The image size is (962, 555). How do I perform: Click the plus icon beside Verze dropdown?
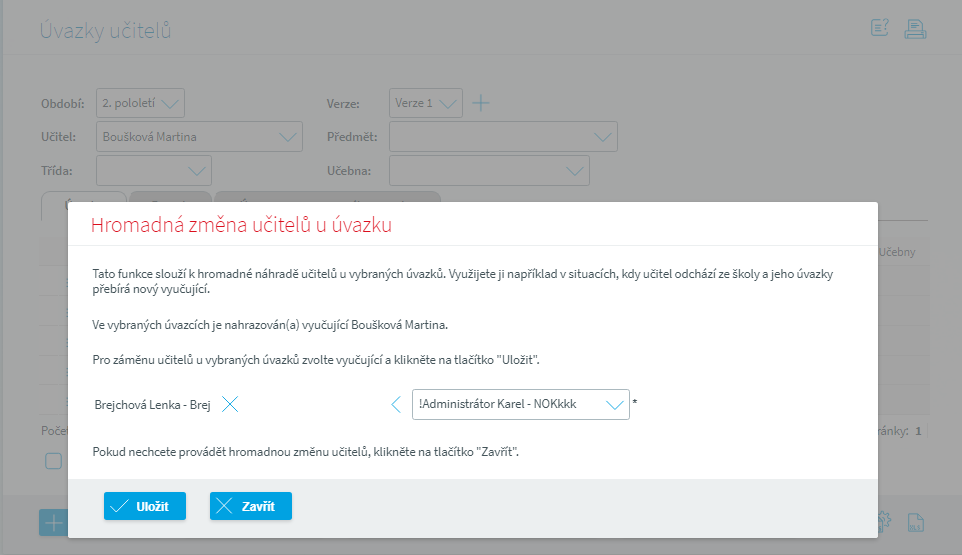click(x=481, y=103)
